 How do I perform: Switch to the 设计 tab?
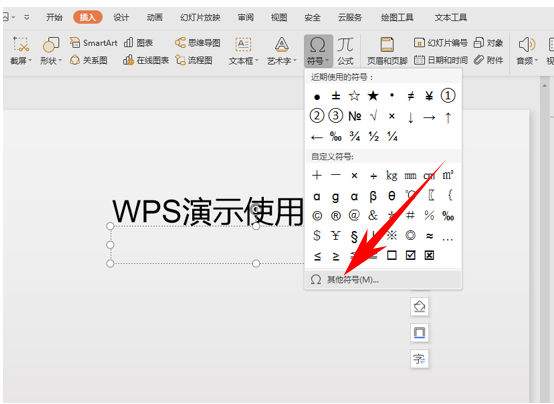point(121,17)
